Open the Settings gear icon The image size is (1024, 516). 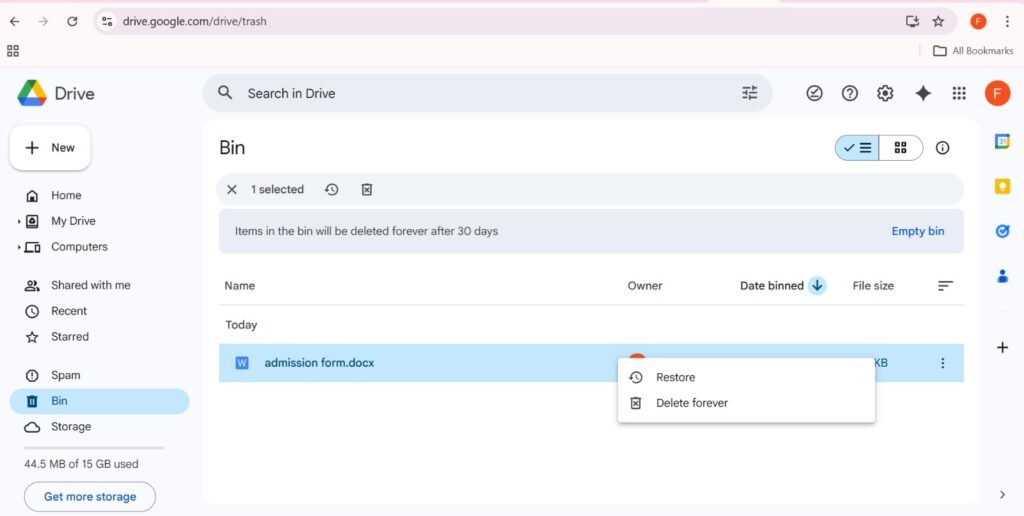(885, 93)
